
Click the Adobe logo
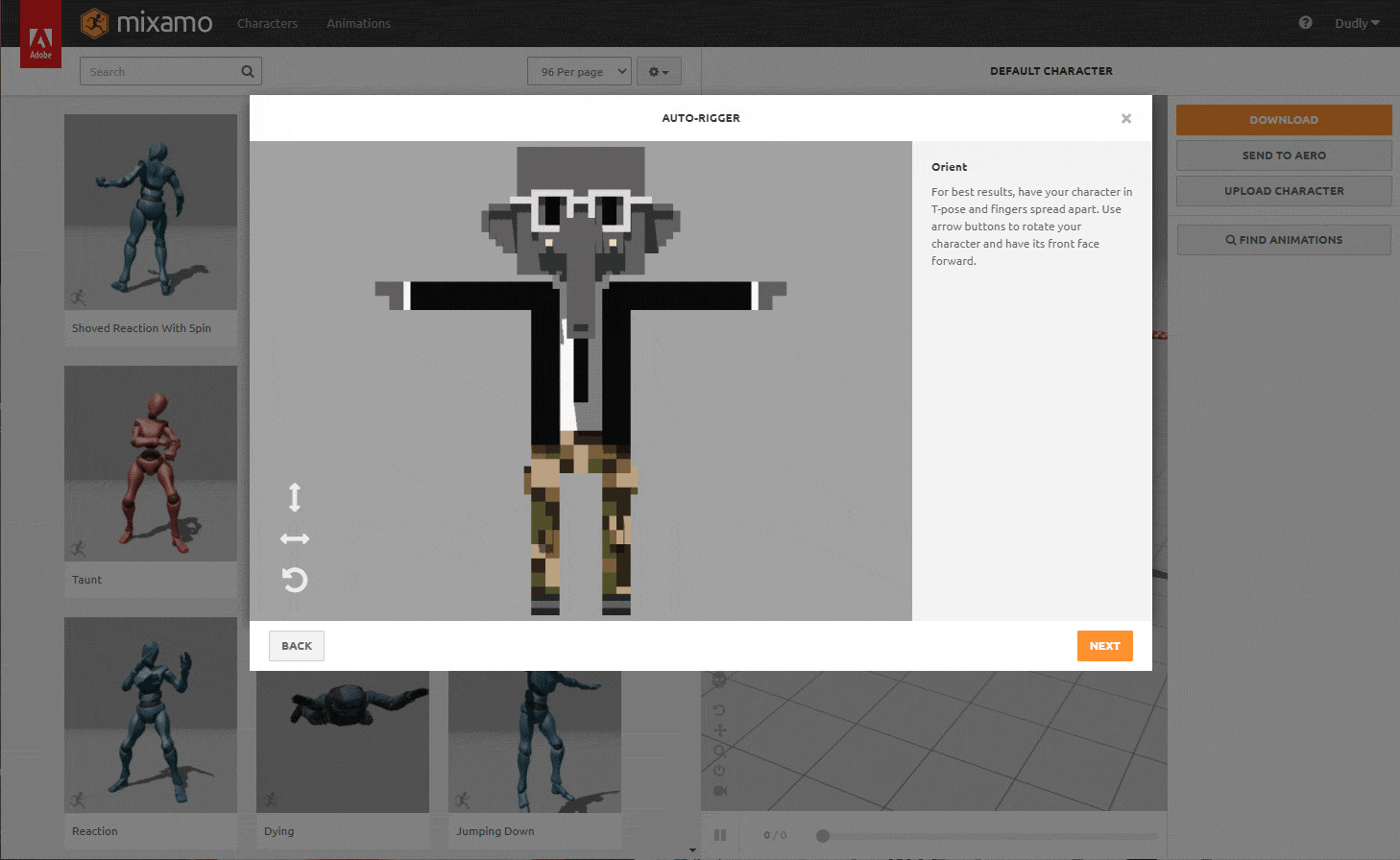(40, 35)
